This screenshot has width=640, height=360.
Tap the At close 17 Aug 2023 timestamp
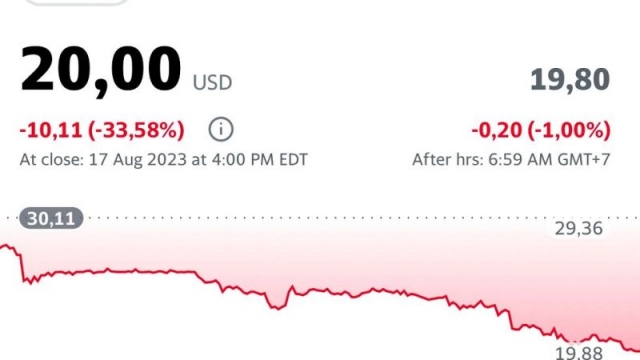[163, 159]
